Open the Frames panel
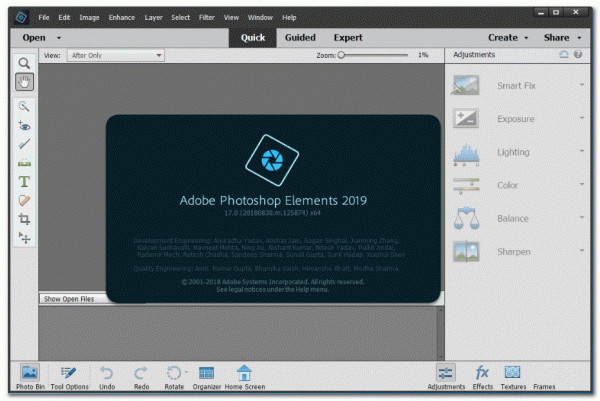 544,386
